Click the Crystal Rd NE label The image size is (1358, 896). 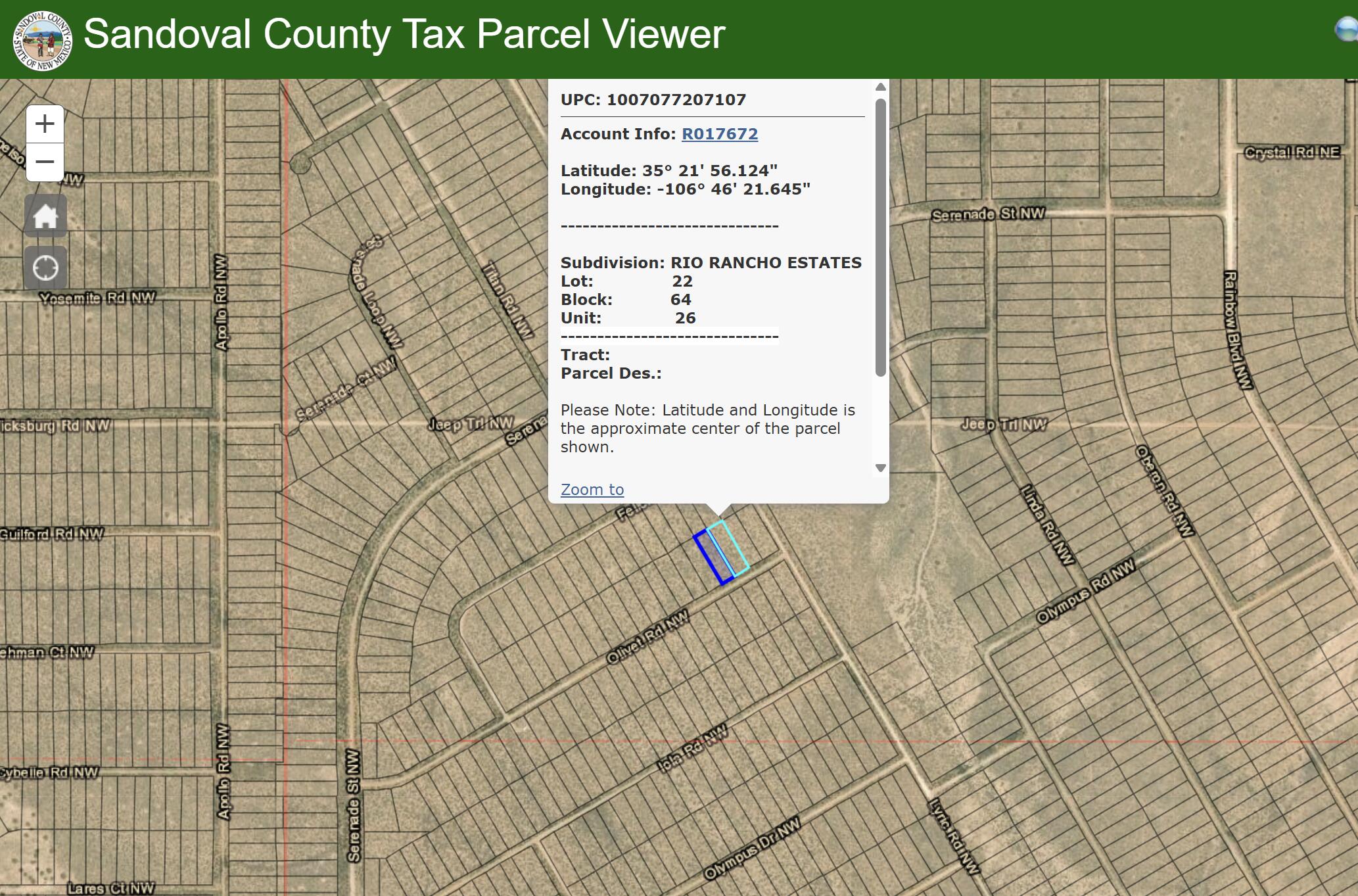[x=1292, y=153]
